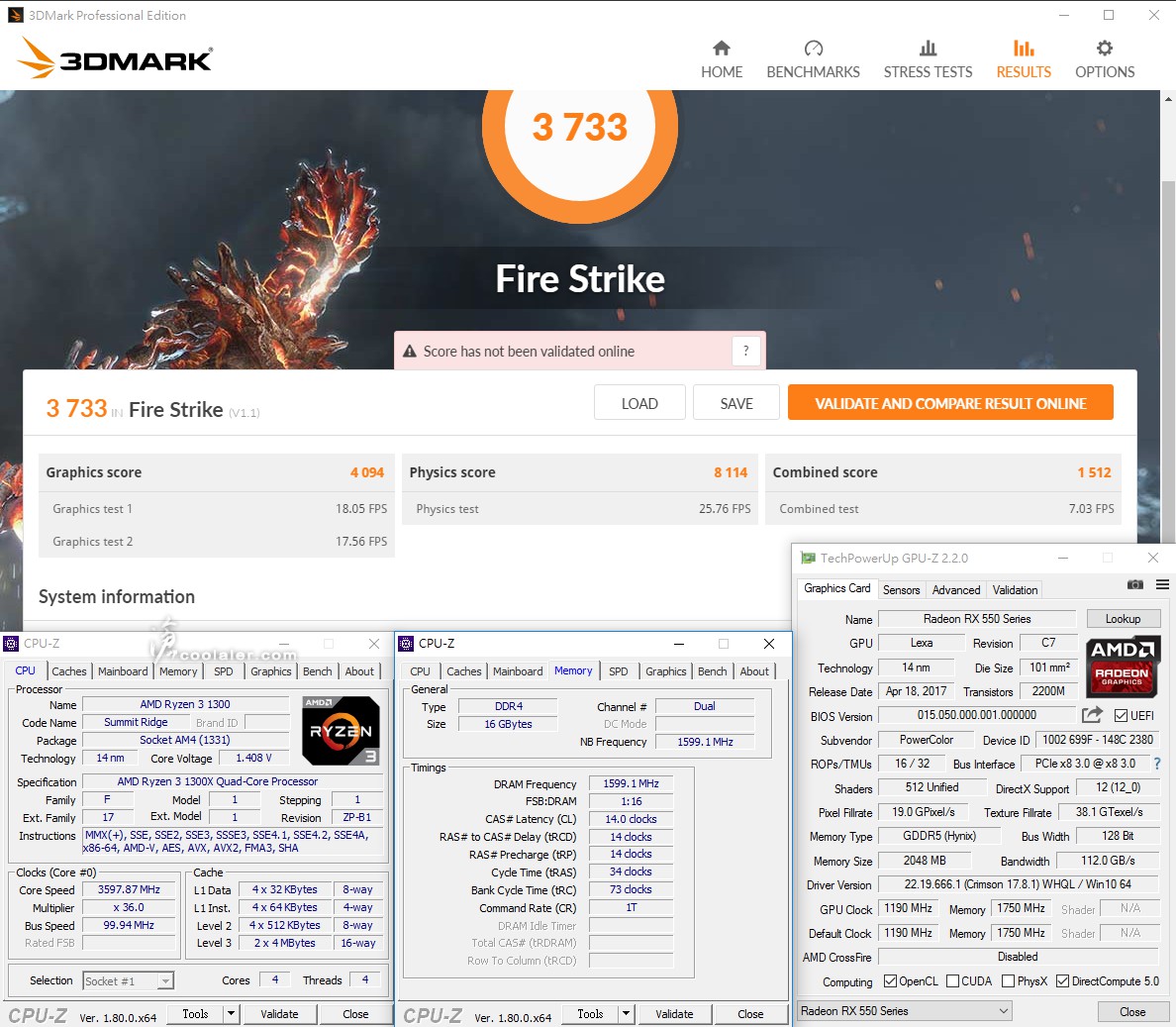Screen dimensions: 1176x1027
Task: Click the Close button in GPU-Z
Action: click(x=1131, y=1011)
